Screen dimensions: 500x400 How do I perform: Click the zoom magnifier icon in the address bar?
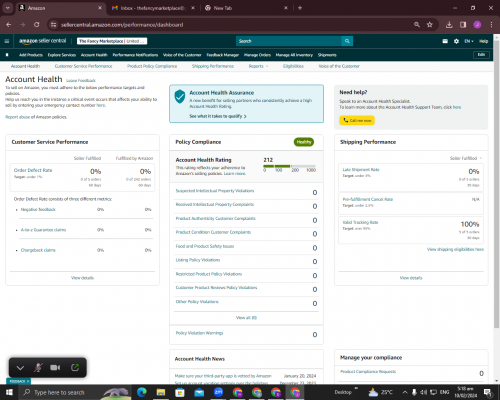click(417, 25)
